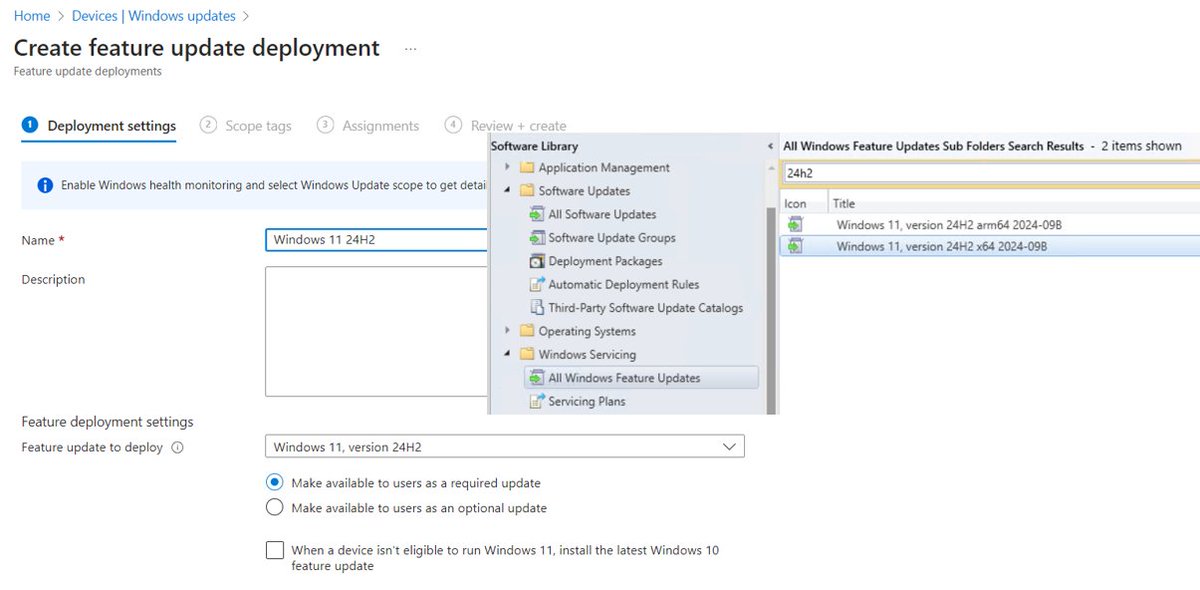Screen dimensions: 1200x590
Task: Select Servicing Plans in the tree
Action: [587, 401]
